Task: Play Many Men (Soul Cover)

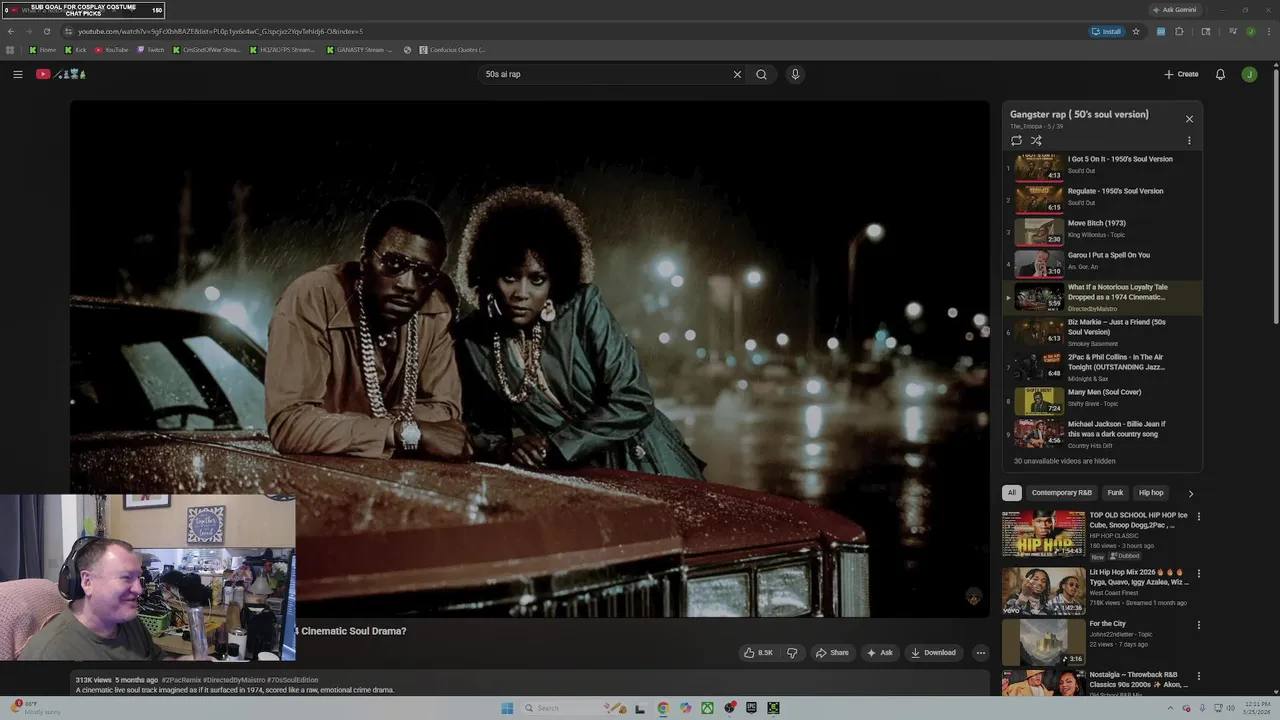Action: tap(1102, 400)
